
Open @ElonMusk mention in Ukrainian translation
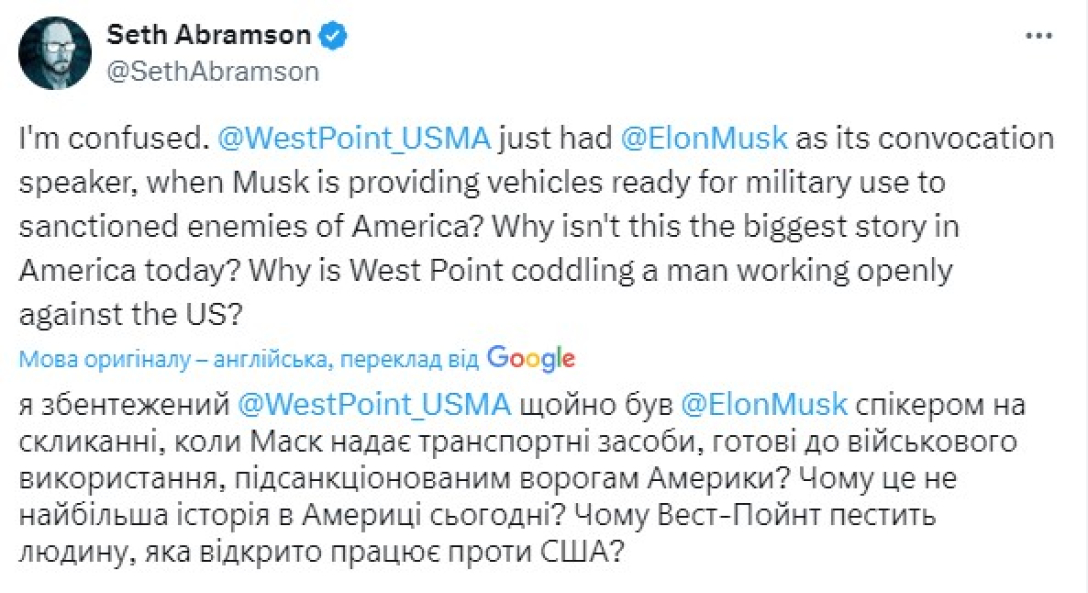pos(764,404)
